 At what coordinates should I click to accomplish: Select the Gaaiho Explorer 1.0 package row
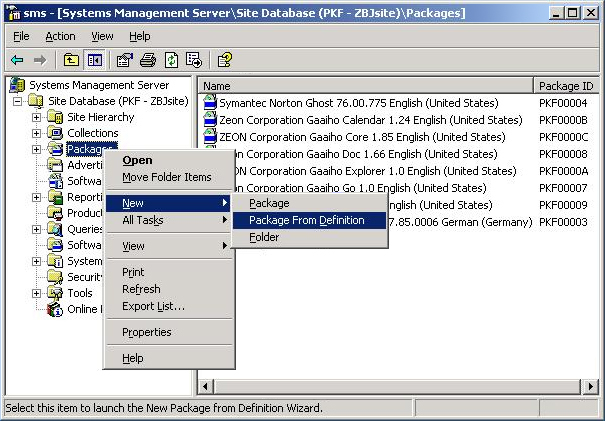(399, 171)
